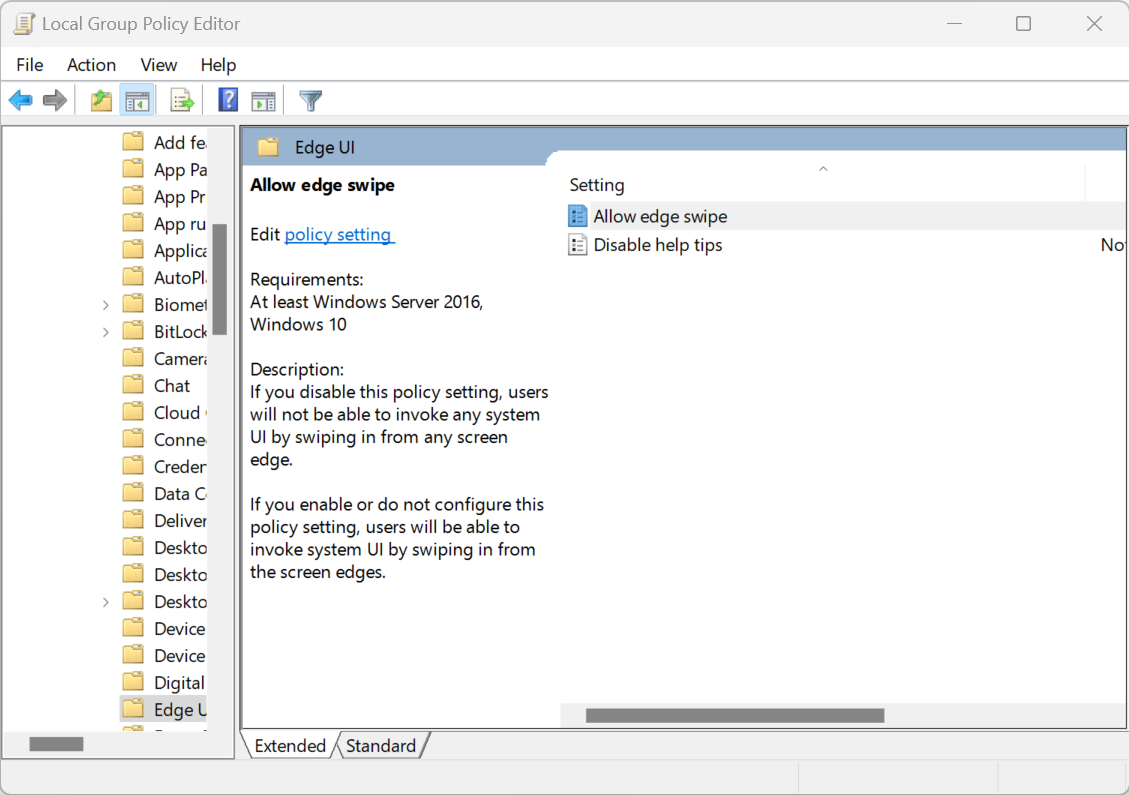Select the AutoPl tree item
The width and height of the screenshot is (1129, 795).
coord(180,278)
